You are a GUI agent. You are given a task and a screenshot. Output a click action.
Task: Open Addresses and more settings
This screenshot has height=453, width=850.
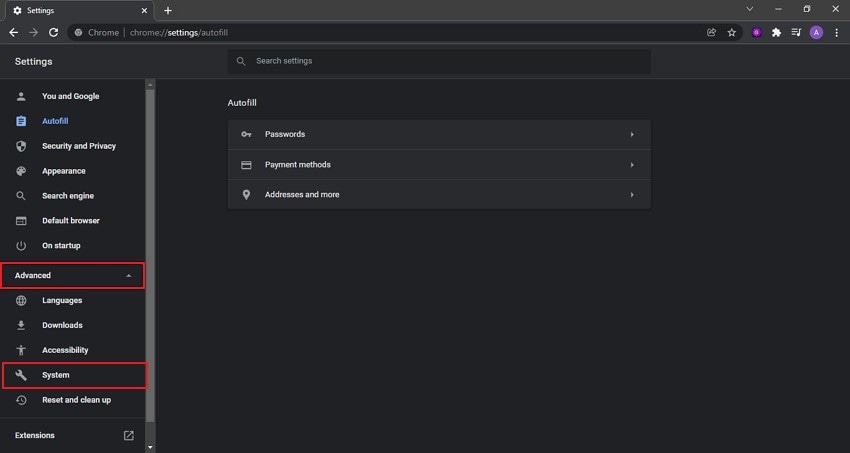[439, 194]
